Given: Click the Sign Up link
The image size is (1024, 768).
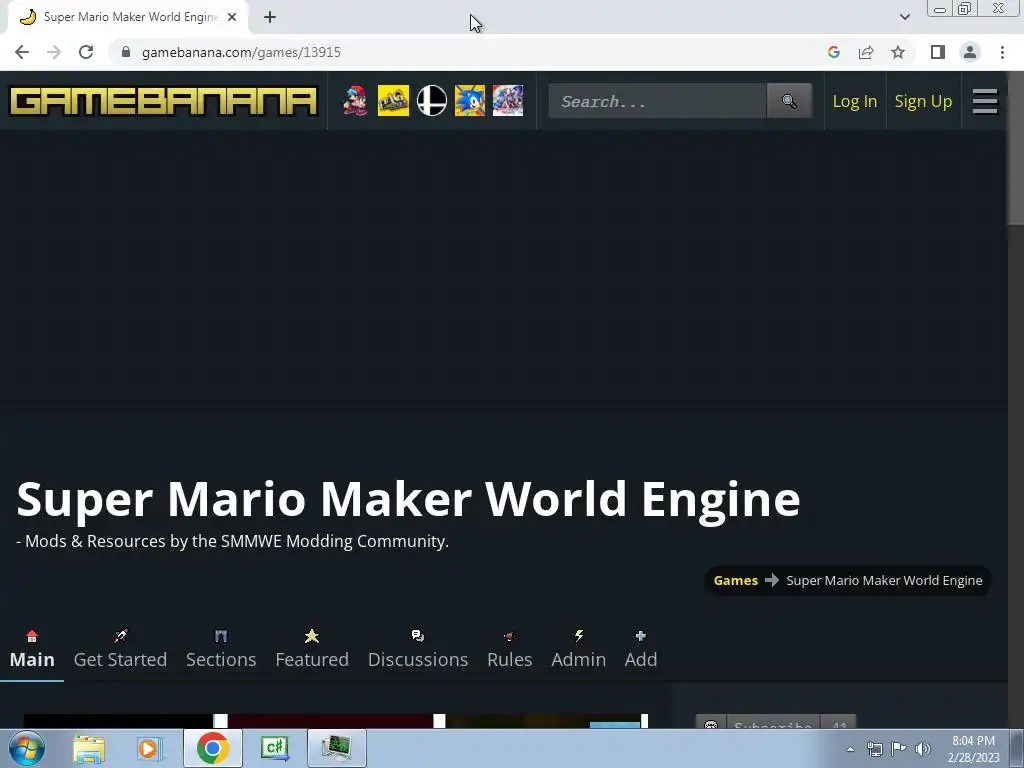Looking at the screenshot, I should tap(923, 101).
